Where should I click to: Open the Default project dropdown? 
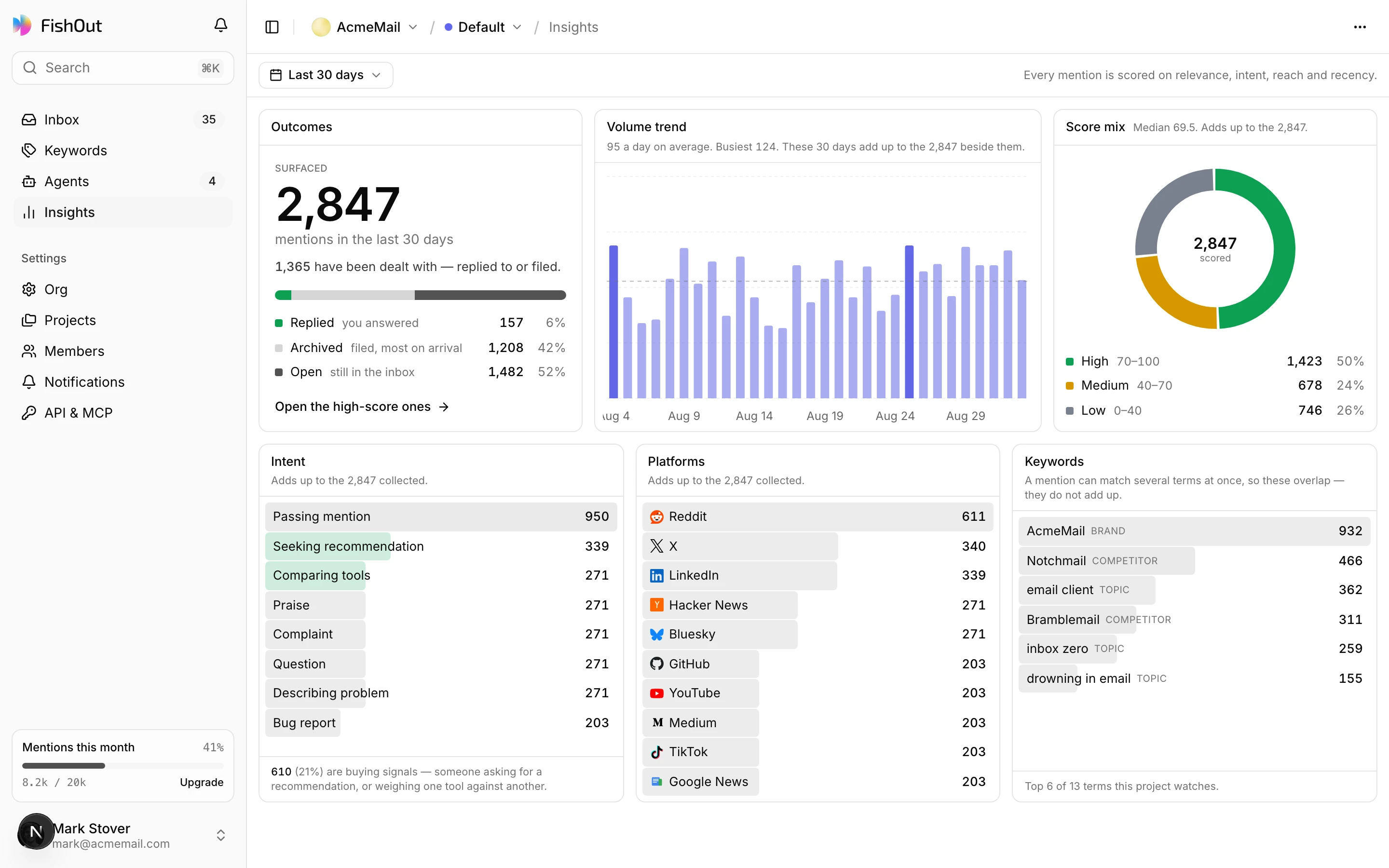[483, 27]
